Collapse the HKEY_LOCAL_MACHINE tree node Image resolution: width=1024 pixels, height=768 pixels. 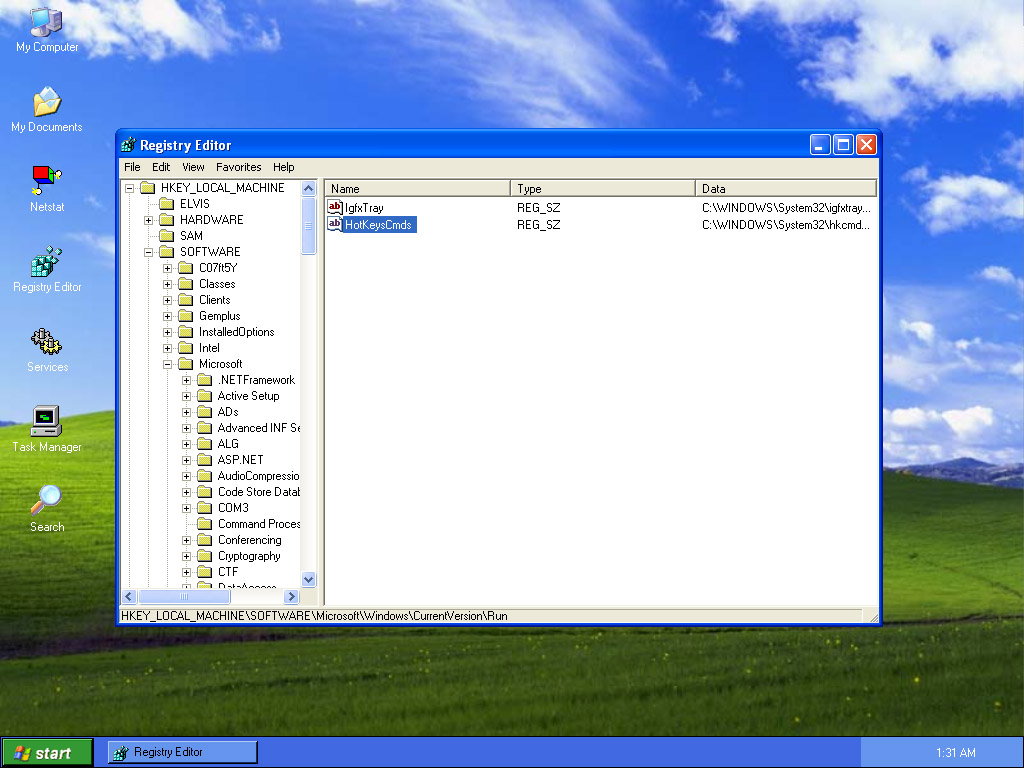[x=129, y=188]
